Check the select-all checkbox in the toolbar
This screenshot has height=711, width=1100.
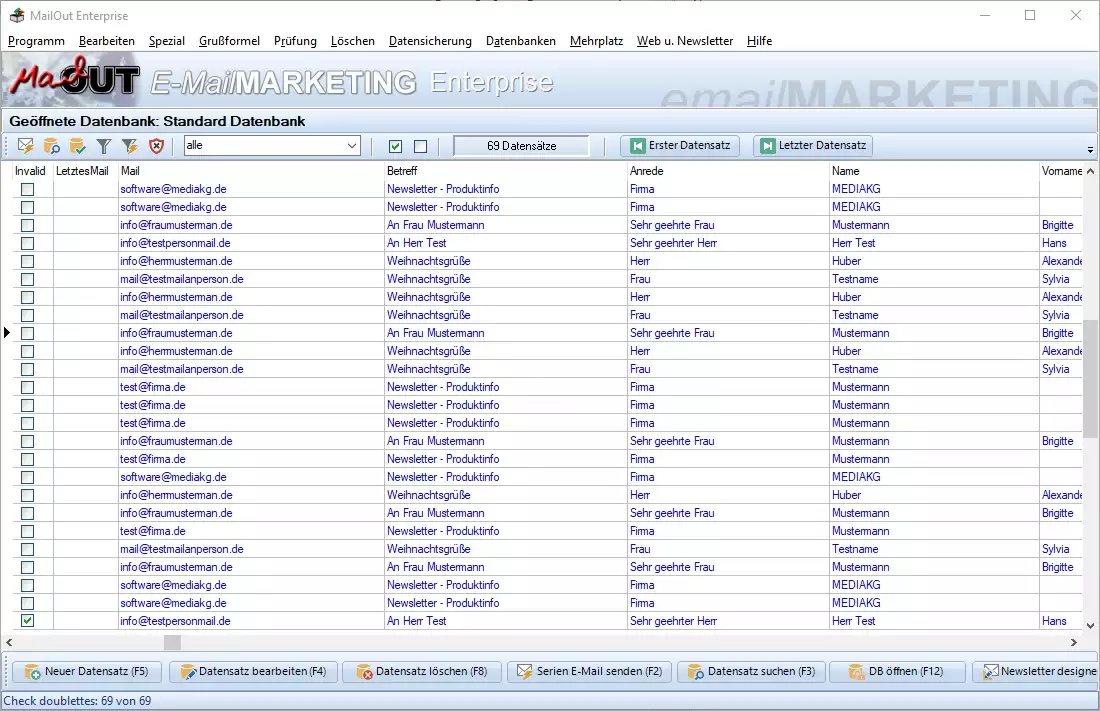point(395,147)
